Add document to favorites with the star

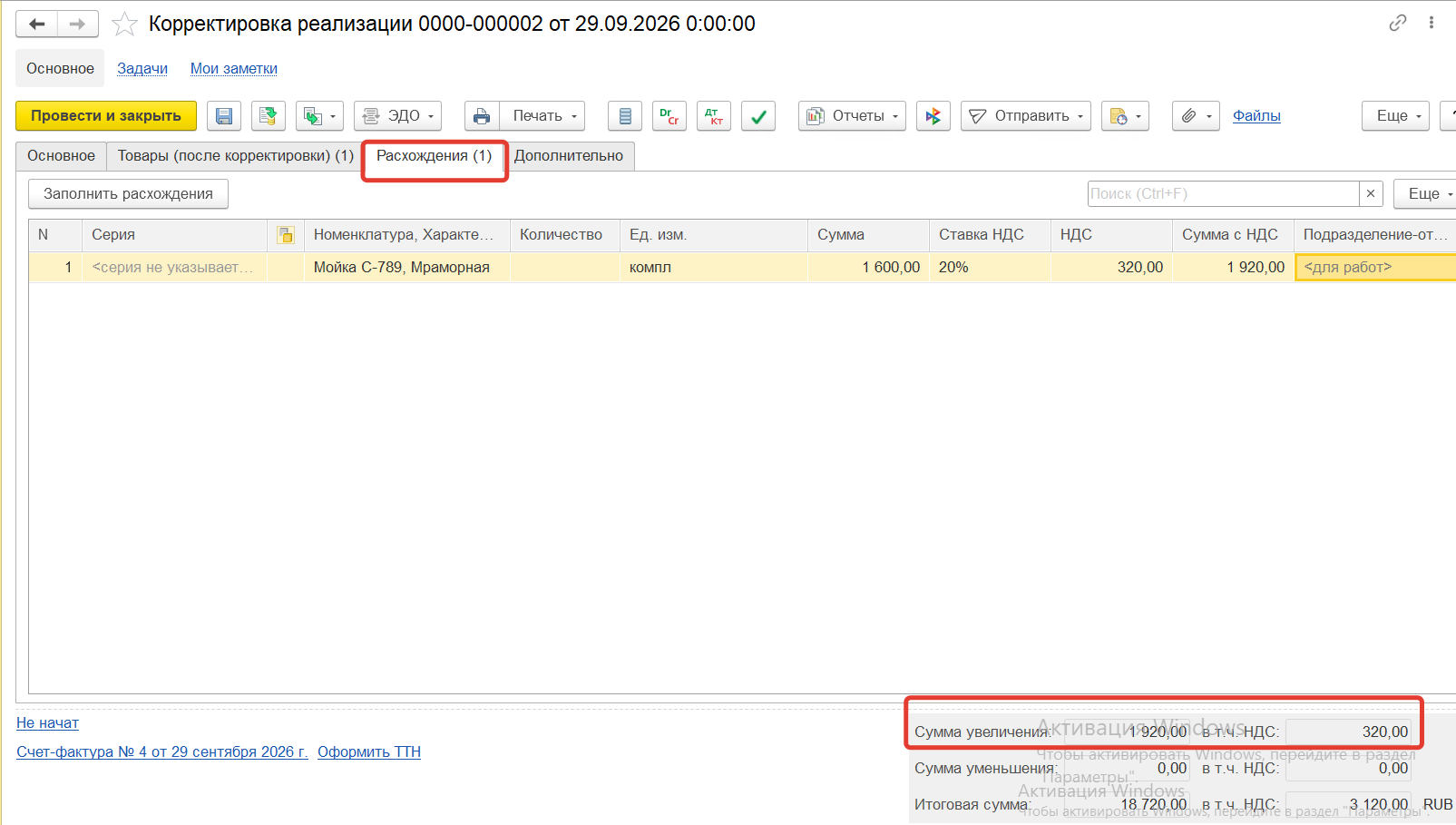pos(124,24)
